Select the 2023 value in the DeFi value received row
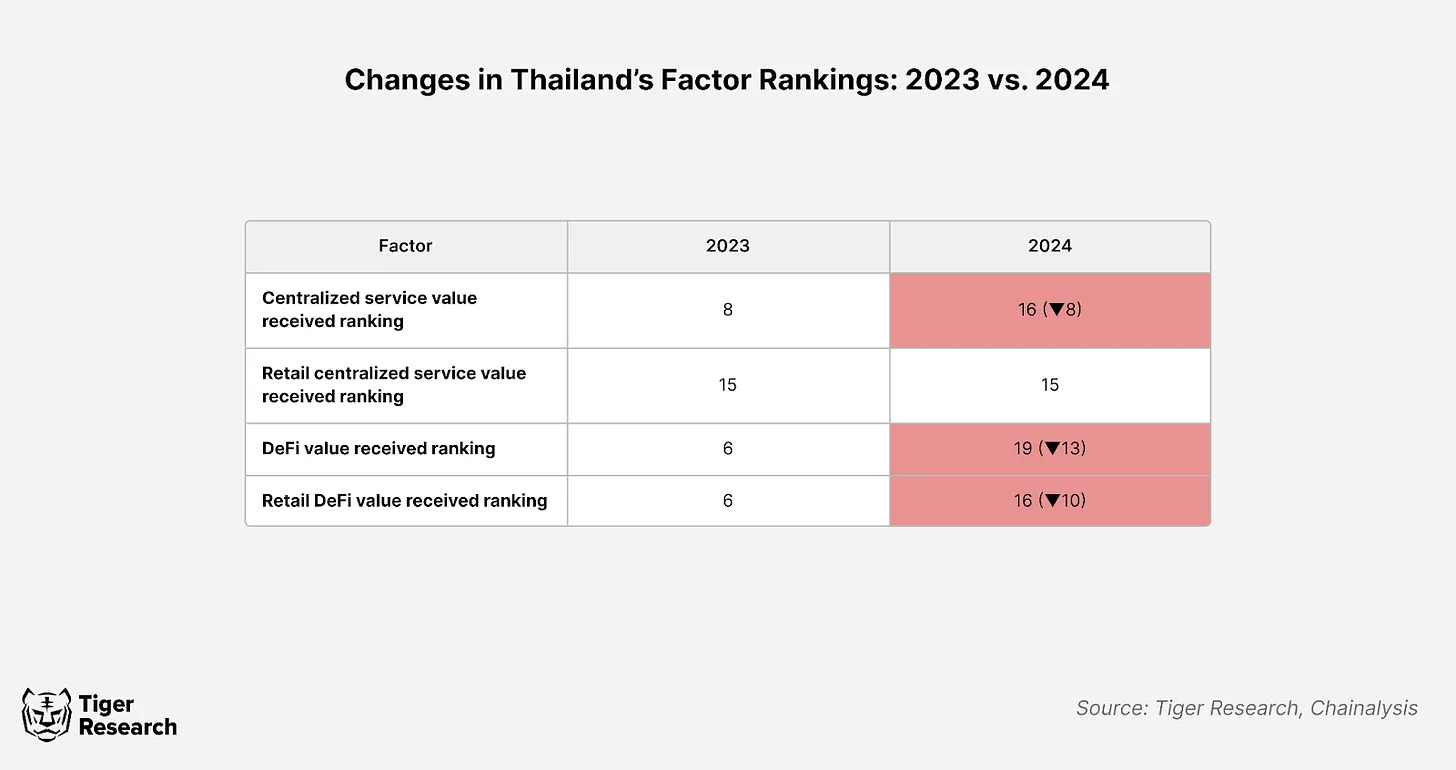The height and width of the screenshot is (770, 1456). tap(727, 449)
